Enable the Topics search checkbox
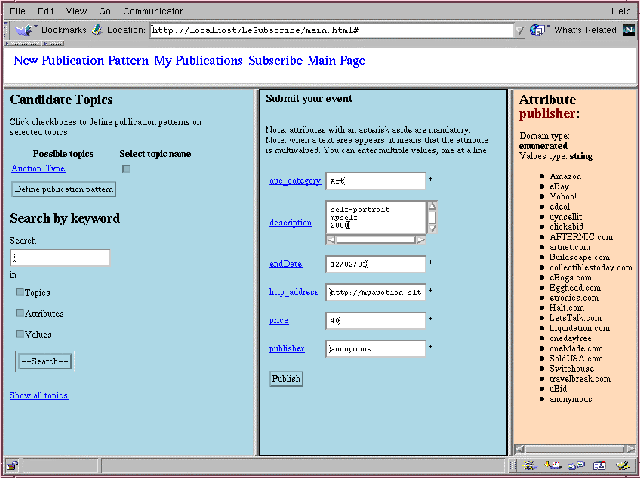Image resolution: width=640 pixels, height=480 pixels. [20, 292]
